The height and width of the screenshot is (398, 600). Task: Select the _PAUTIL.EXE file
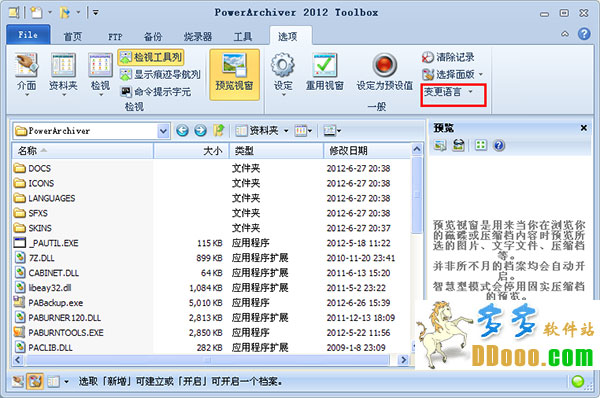(46, 243)
